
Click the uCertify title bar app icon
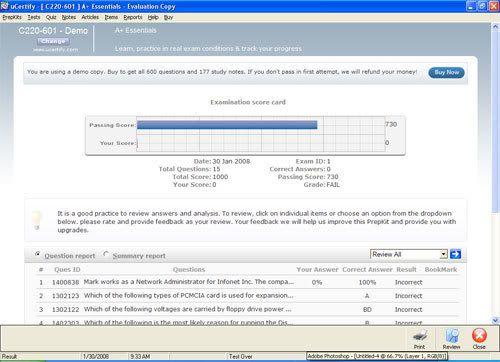pos(4,6)
